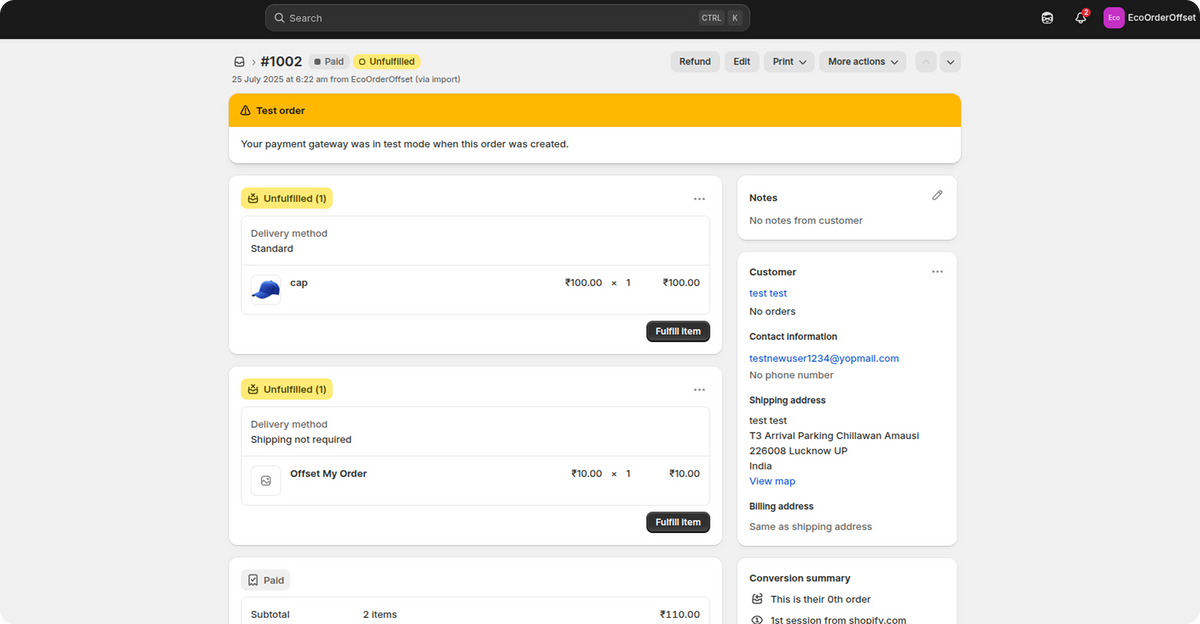This screenshot has height=624, width=1200.
Task: Open the test test customer link
Action: point(768,293)
